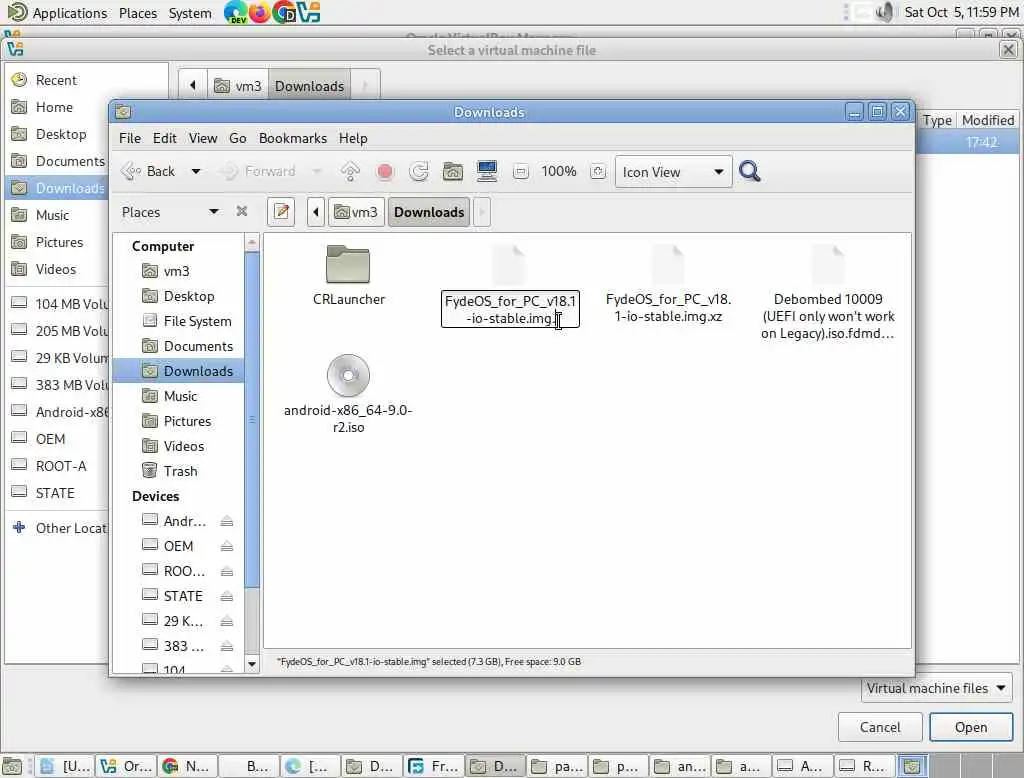Open the System menu in top panel

[190, 13]
